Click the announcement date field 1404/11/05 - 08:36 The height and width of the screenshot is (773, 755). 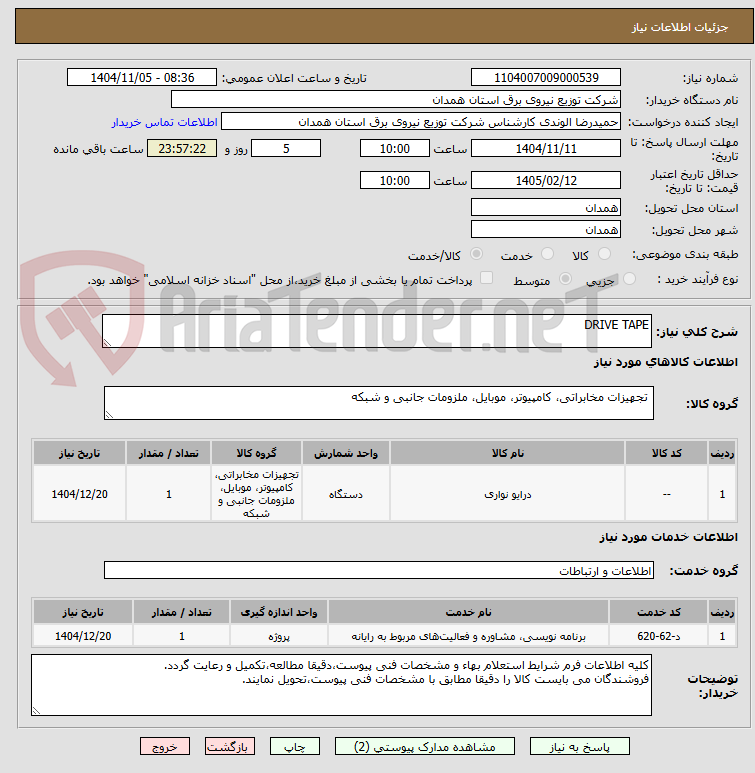(142, 77)
